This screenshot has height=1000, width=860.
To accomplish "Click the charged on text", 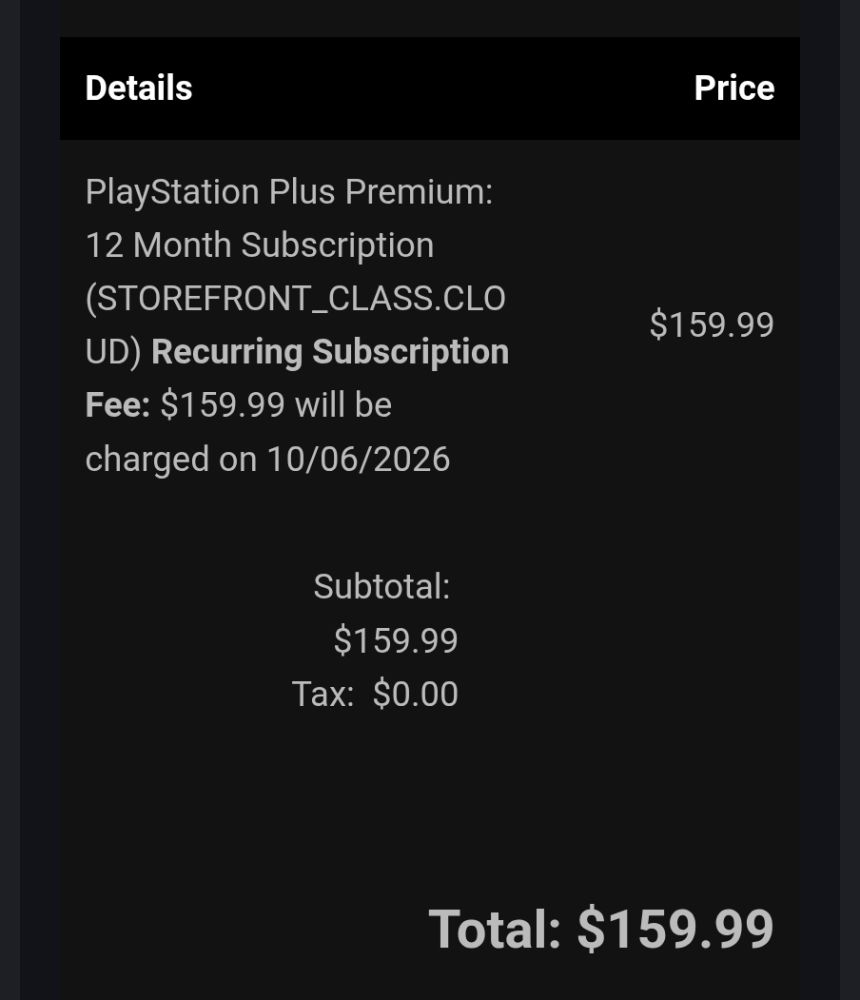I will pos(171,459).
